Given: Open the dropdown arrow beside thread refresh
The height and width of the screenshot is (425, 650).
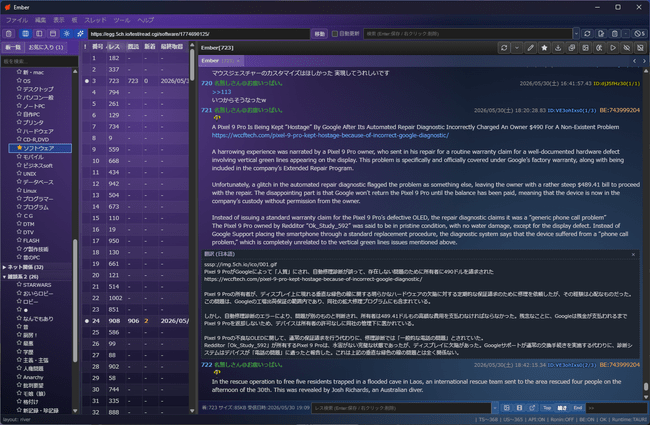Looking at the screenshot, I should click(x=517, y=48).
